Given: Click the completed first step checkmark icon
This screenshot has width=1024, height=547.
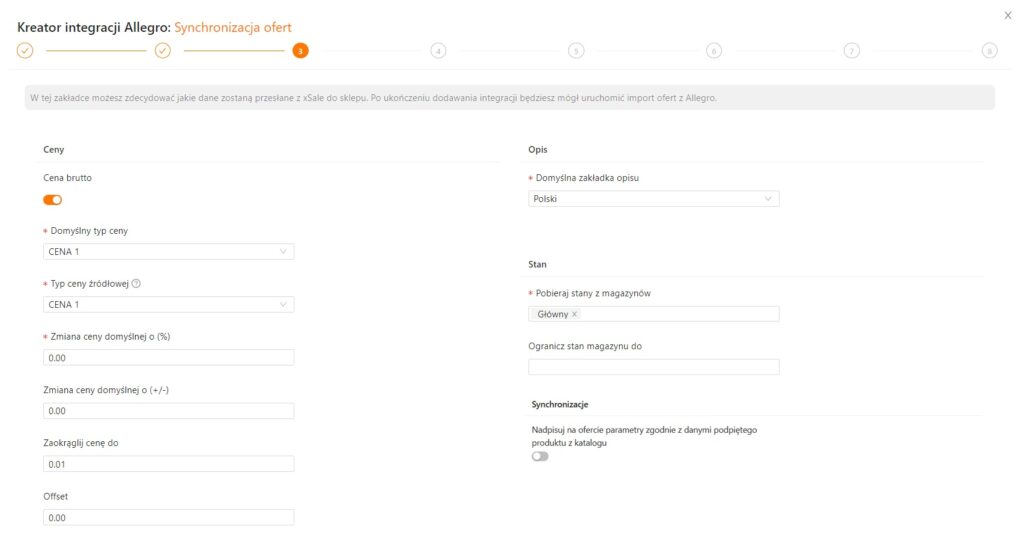Looking at the screenshot, I should coord(25,51).
